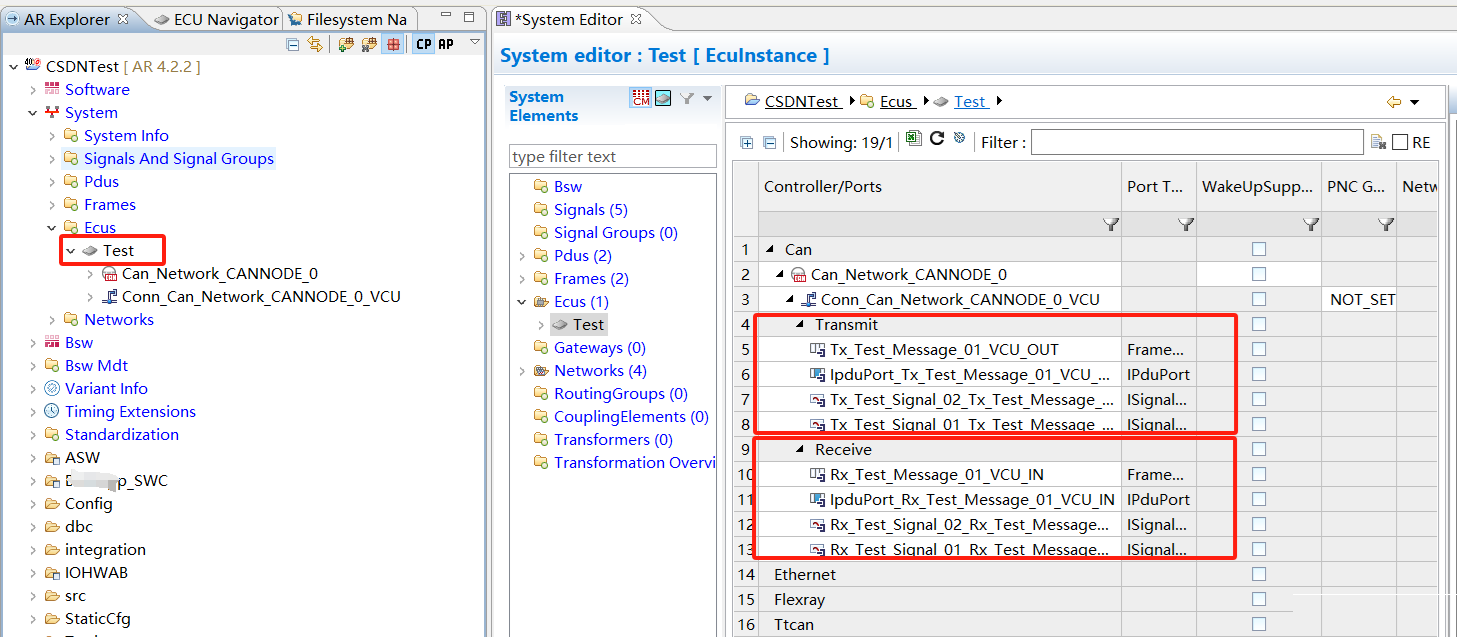Check WakeUpSupport box in Ethernet row
1457x637 pixels.
(1259, 574)
